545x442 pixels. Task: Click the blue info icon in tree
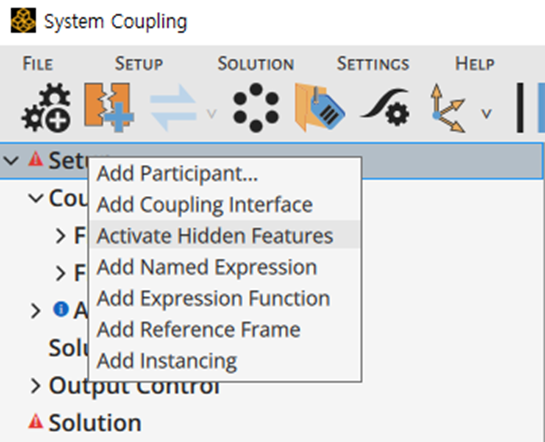pos(61,309)
